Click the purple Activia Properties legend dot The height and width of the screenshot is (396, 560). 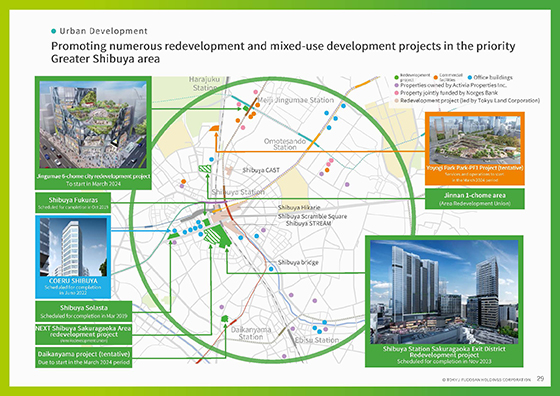point(396,85)
